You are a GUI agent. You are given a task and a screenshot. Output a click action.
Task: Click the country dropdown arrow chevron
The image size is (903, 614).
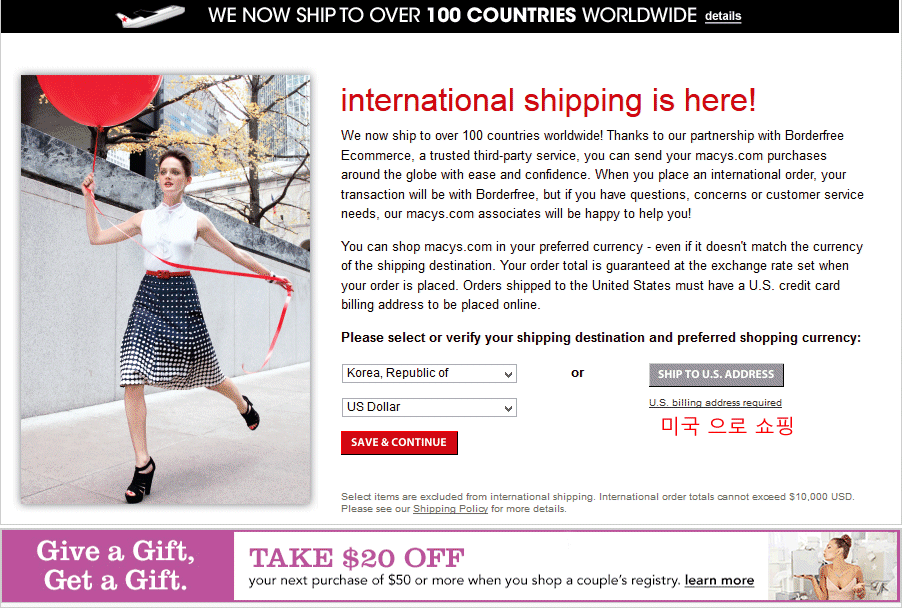click(x=509, y=374)
